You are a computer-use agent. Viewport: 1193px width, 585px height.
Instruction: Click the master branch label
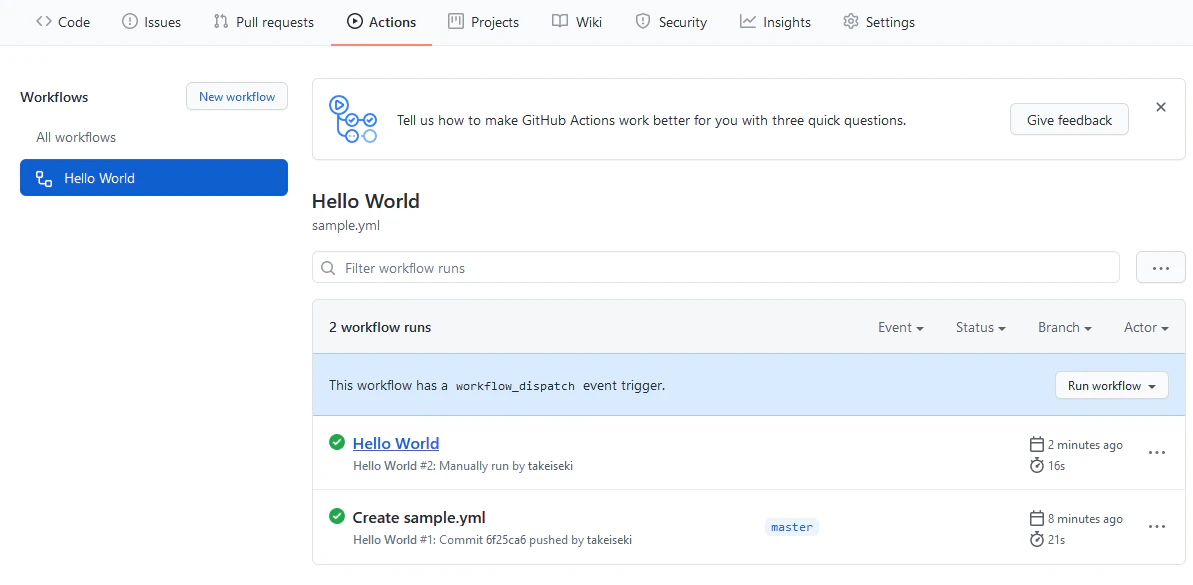pyautogui.click(x=792, y=527)
